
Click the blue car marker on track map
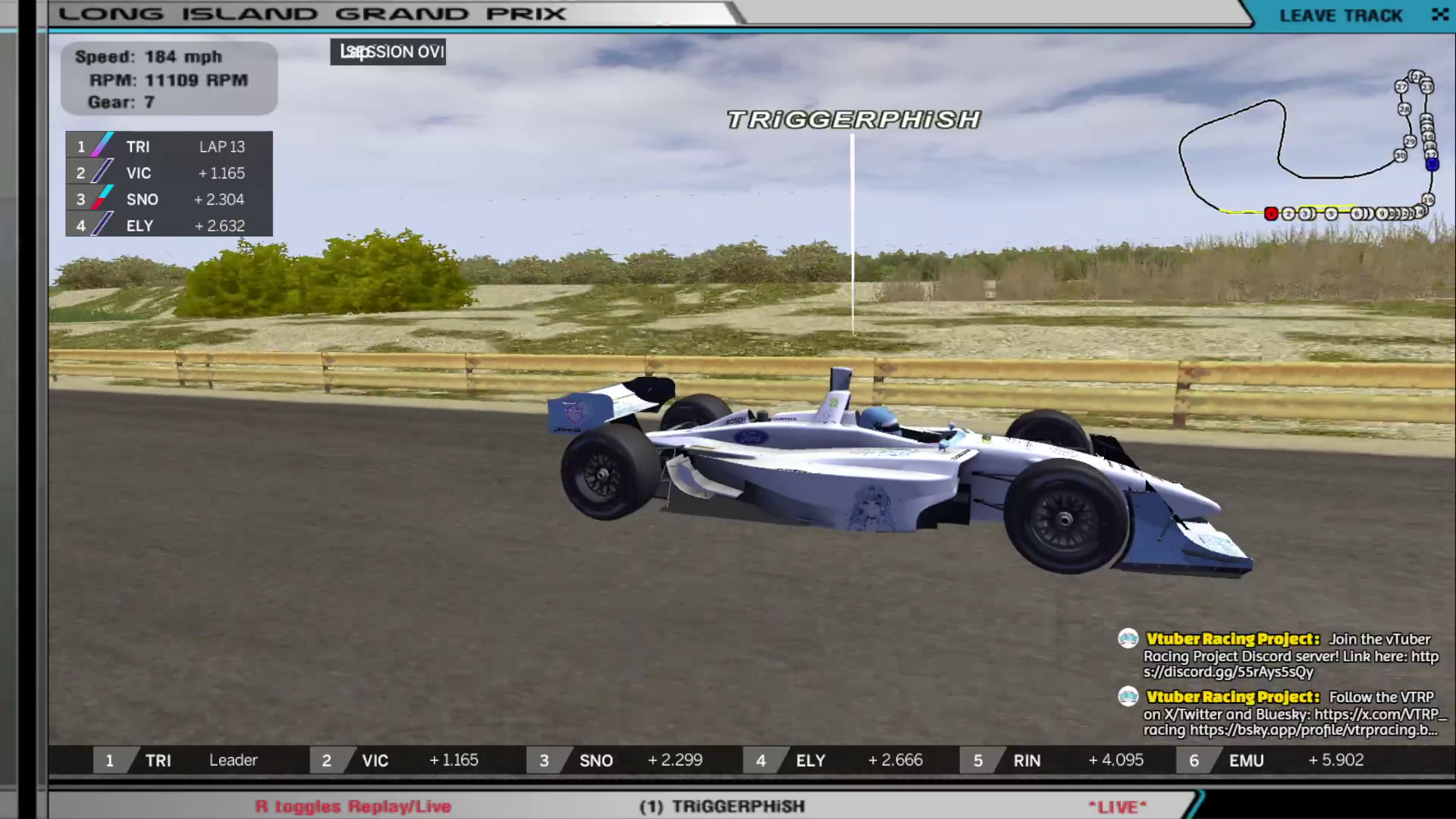pyautogui.click(x=1432, y=164)
